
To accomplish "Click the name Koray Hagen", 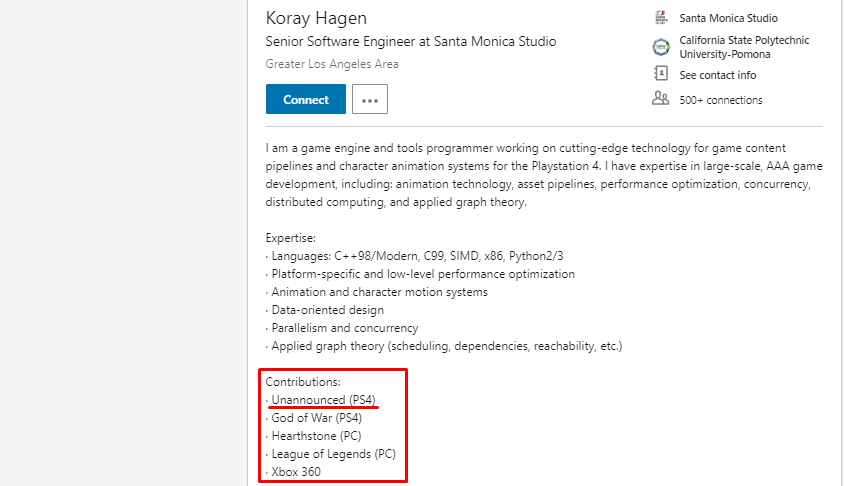I will coord(316,18).
